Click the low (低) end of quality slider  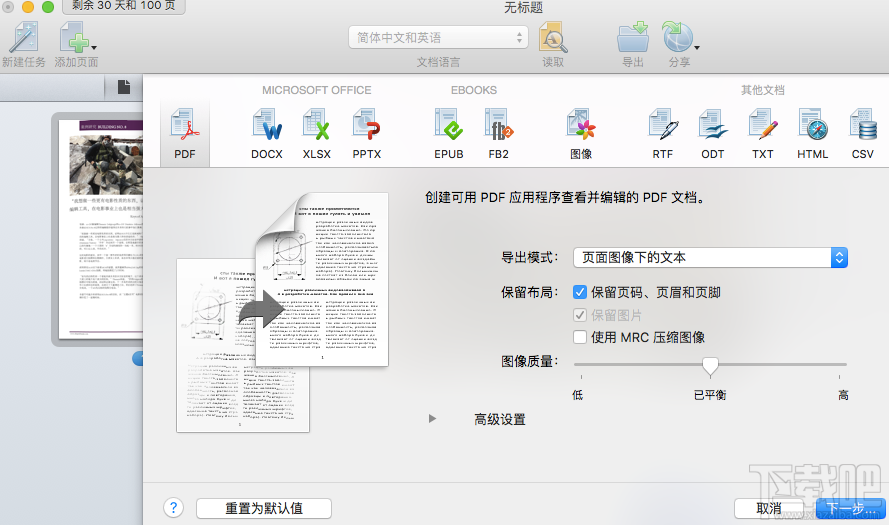[577, 395]
